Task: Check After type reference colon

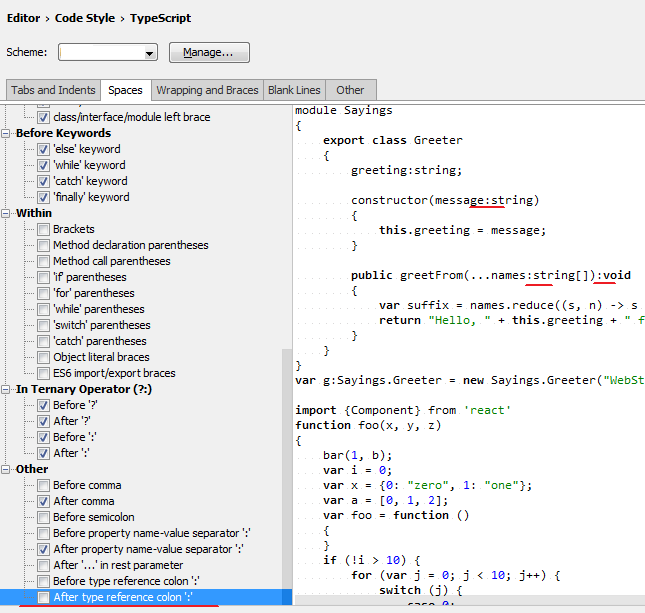Action: 43,597
